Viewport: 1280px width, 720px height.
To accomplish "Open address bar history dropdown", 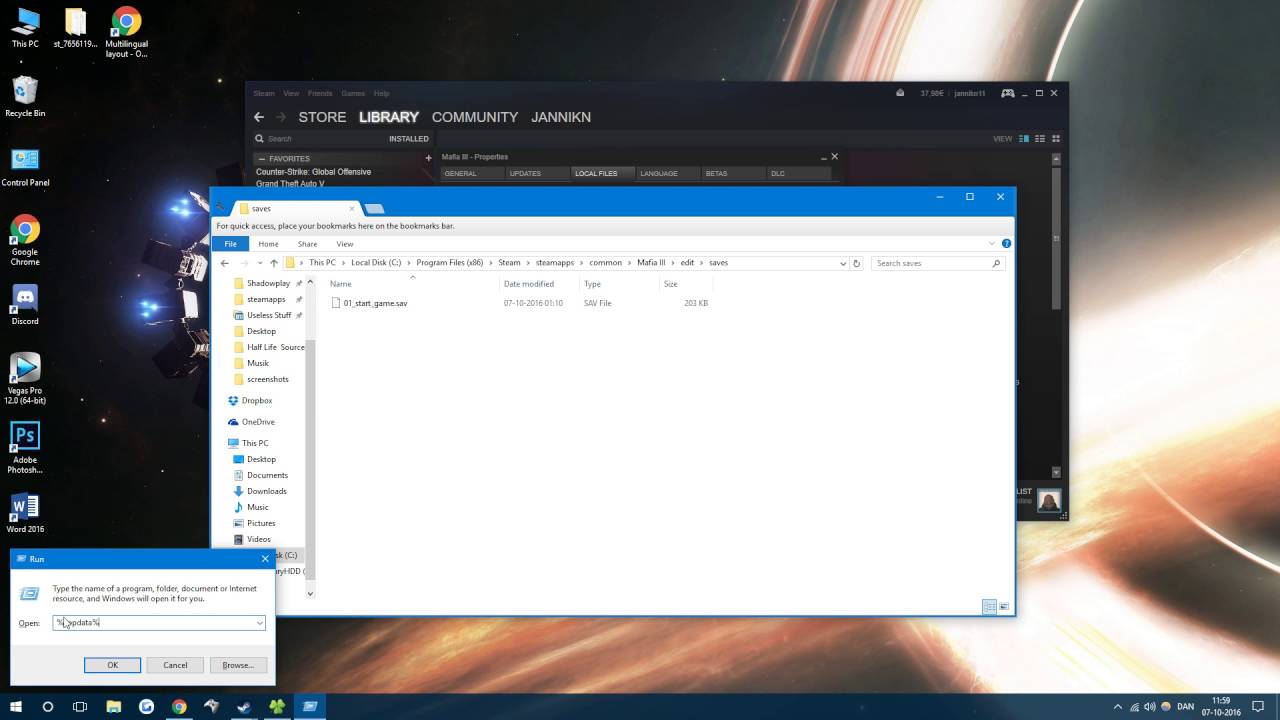I will 843,263.
